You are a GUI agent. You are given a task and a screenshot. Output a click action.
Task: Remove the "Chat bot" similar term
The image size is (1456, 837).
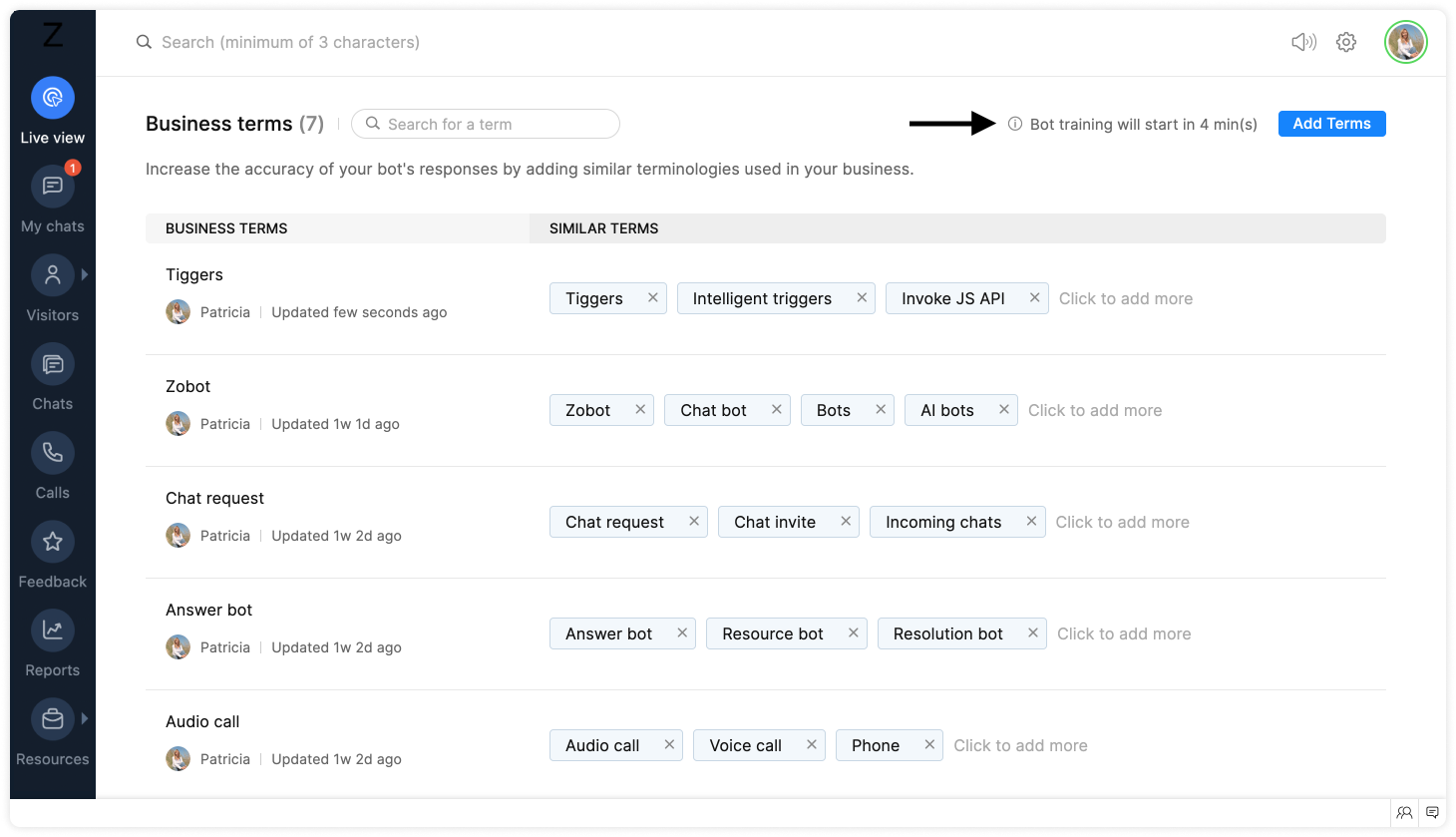click(776, 409)
